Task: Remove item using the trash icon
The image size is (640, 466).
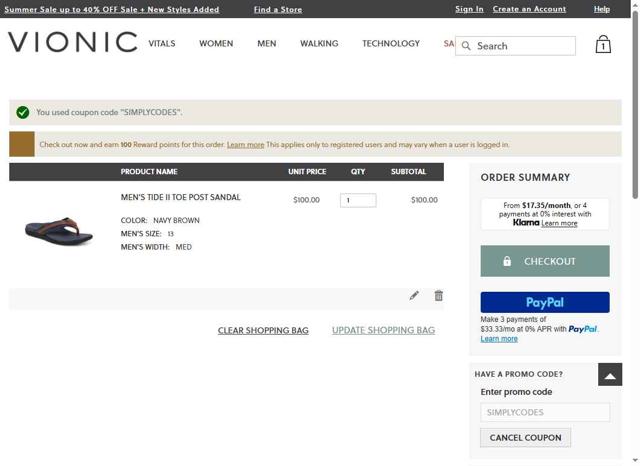Action: click(438, 295)
